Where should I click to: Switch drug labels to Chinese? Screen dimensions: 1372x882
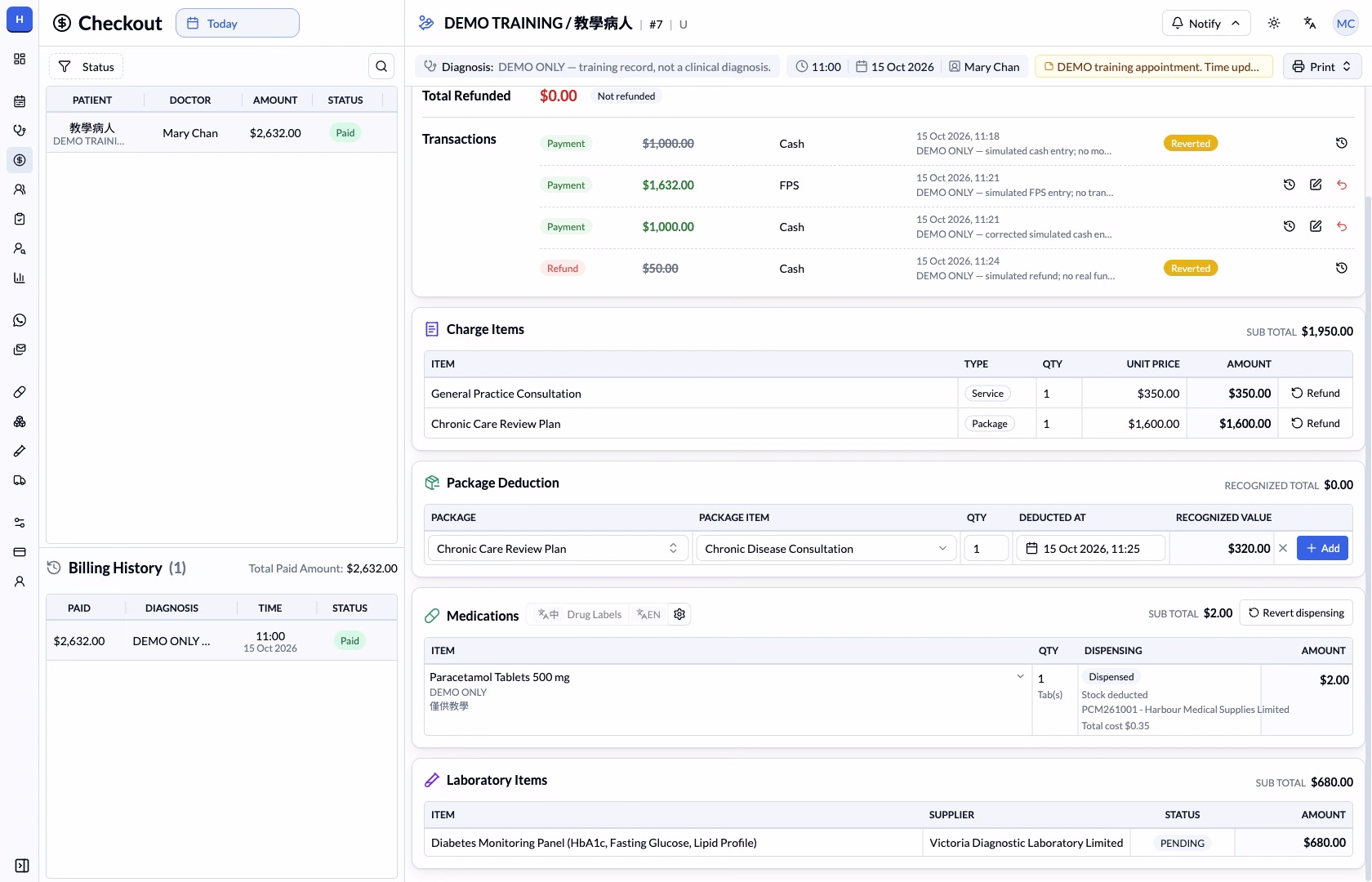[x=548, y=614]
